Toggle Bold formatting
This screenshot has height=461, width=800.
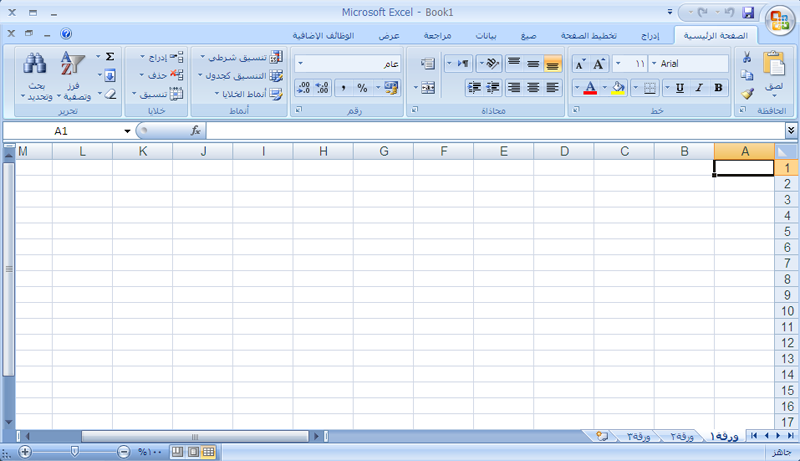[718, 88]
